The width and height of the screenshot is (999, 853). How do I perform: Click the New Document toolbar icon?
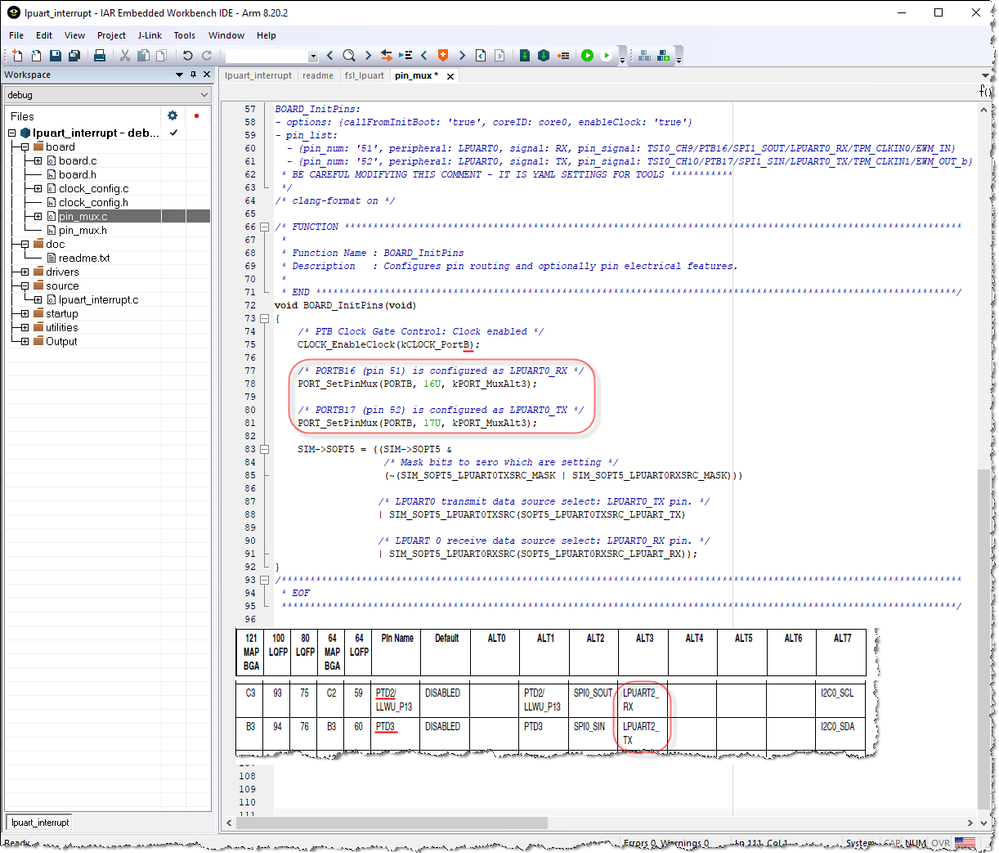click(x=17, y=56)
